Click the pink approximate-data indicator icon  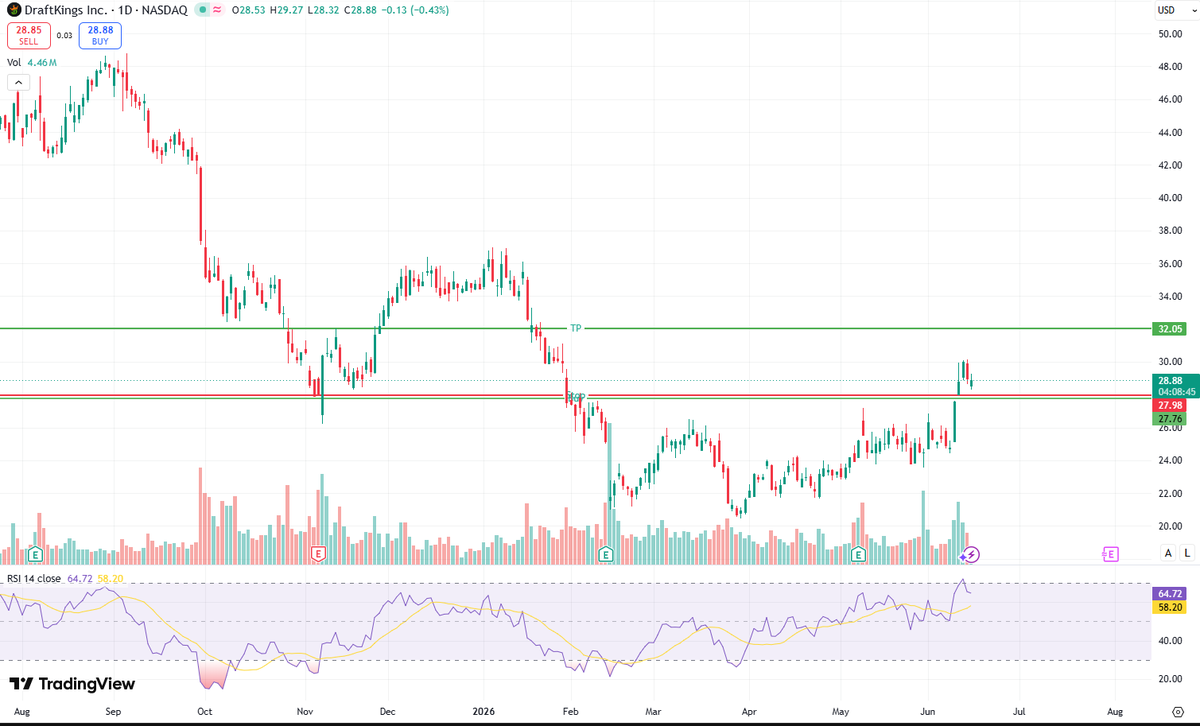[x=218, y=10]
